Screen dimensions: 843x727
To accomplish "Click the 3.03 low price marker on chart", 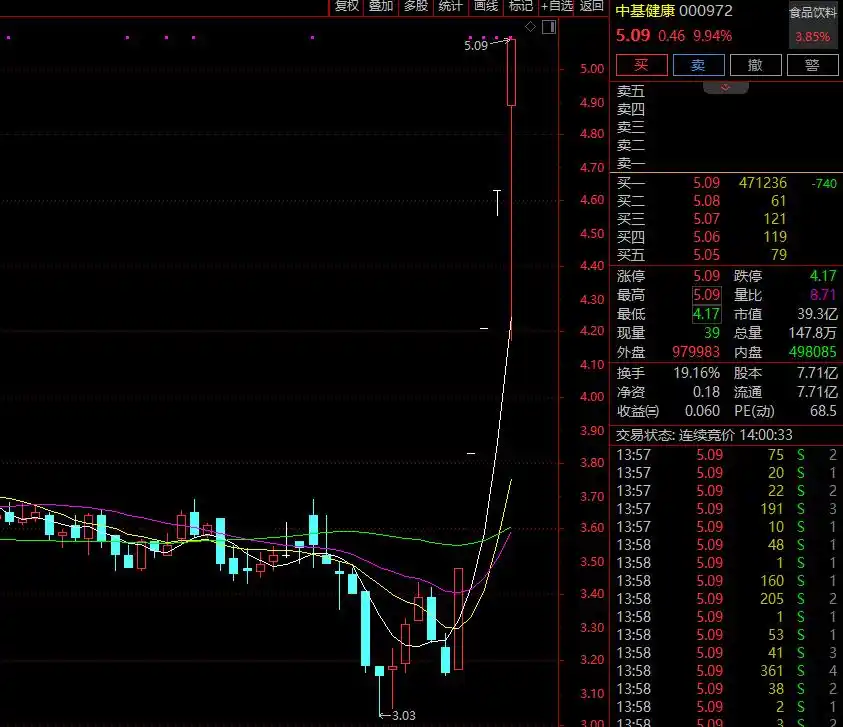I will [403, 715].
